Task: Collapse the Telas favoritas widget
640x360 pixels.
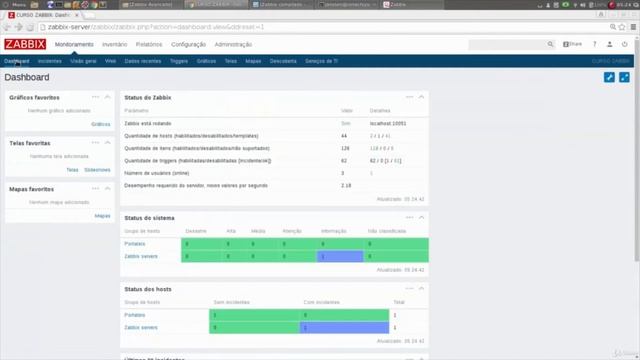Action: click(x=107, y=143)
